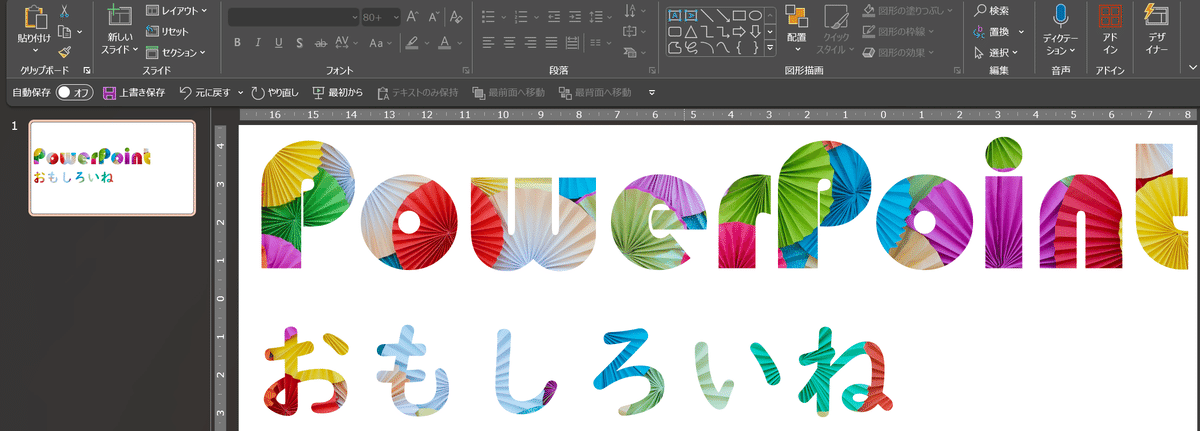The height and width of the screenshot is (431, 1200).
Task: Select the rectangle shape in the gallery
Action: [x=739, y=15]
